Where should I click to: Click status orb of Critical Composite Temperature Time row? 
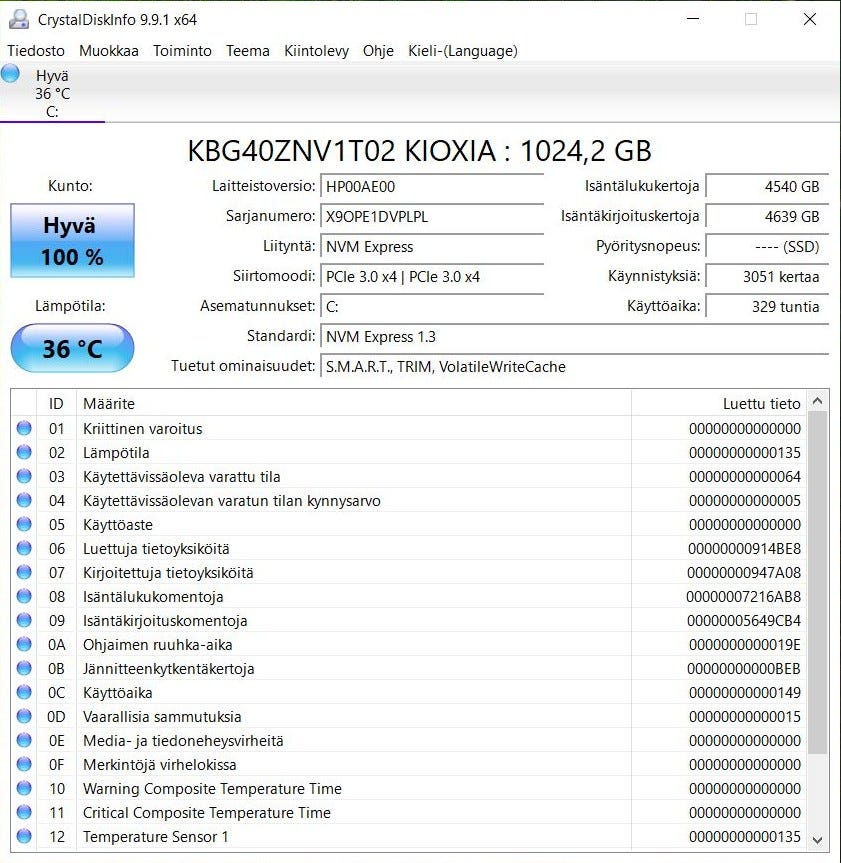coord(24,812)
